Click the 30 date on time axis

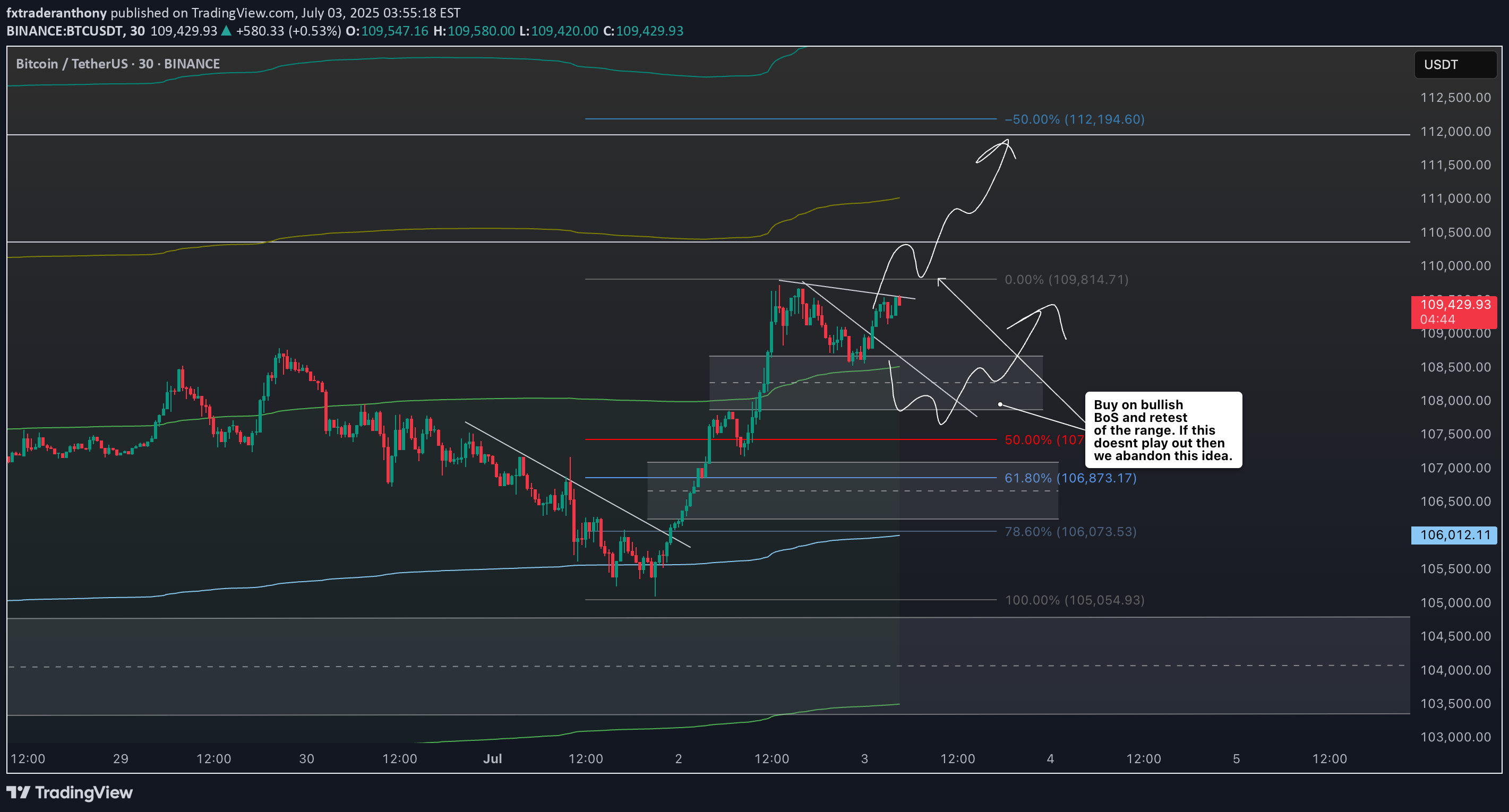306,759
